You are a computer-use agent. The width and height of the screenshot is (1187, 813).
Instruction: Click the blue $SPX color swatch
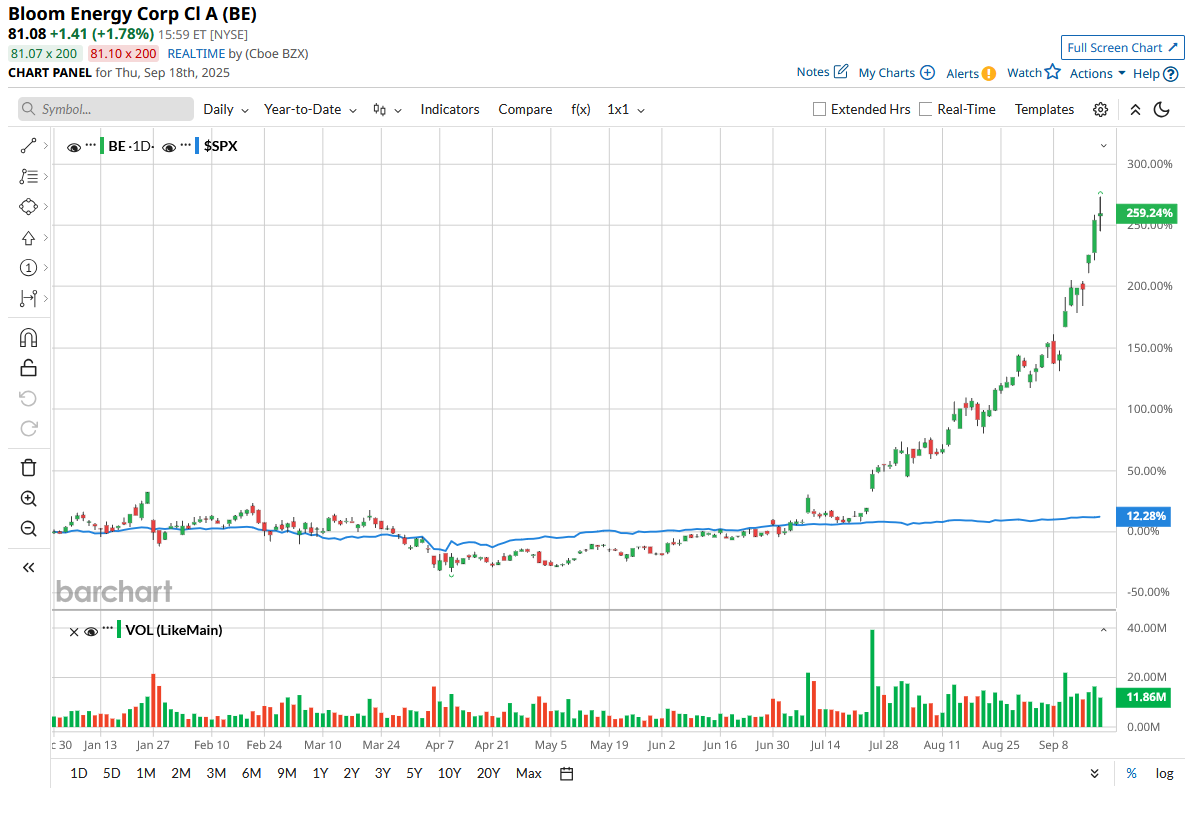pyautogui.click(x=197, y=145)
